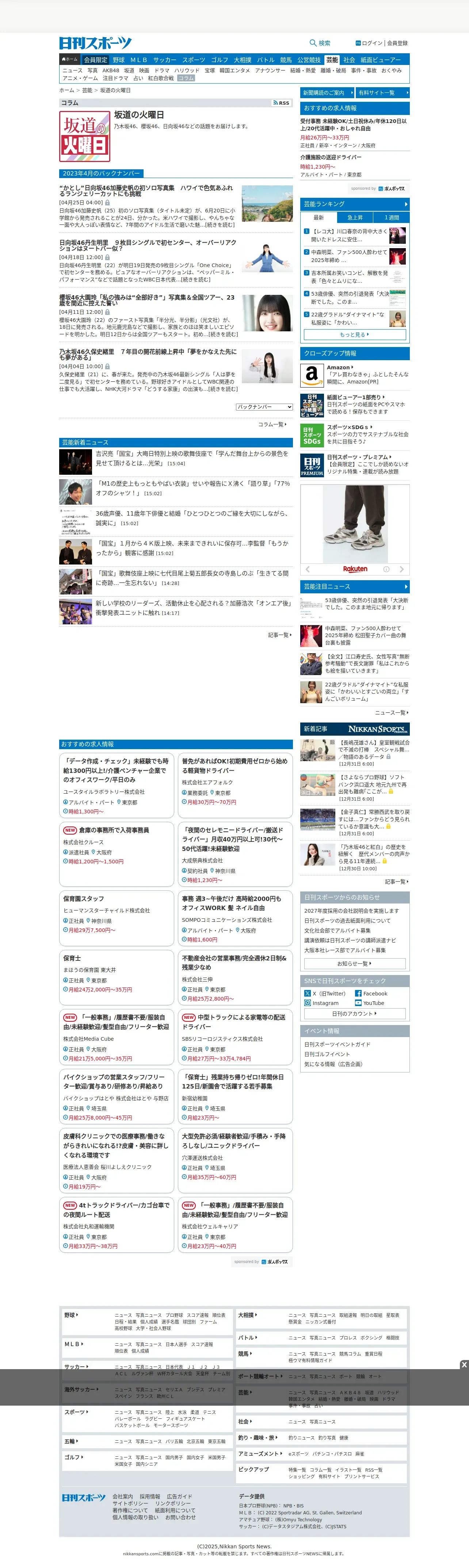This screenshot has height=1568, width=469.
Task: Open footer 採用情報 link
Action: click(x=150, y=1496)
